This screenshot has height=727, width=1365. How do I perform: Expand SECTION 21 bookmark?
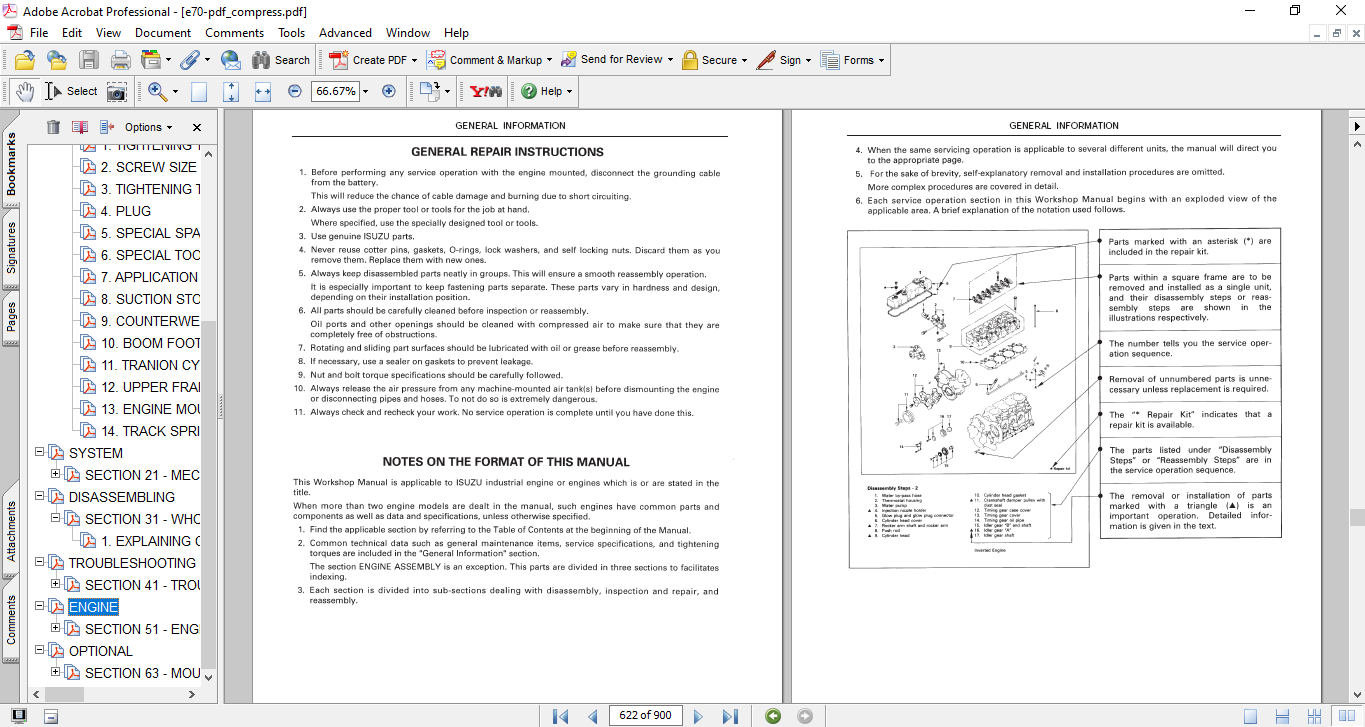(x=56, y=475)
